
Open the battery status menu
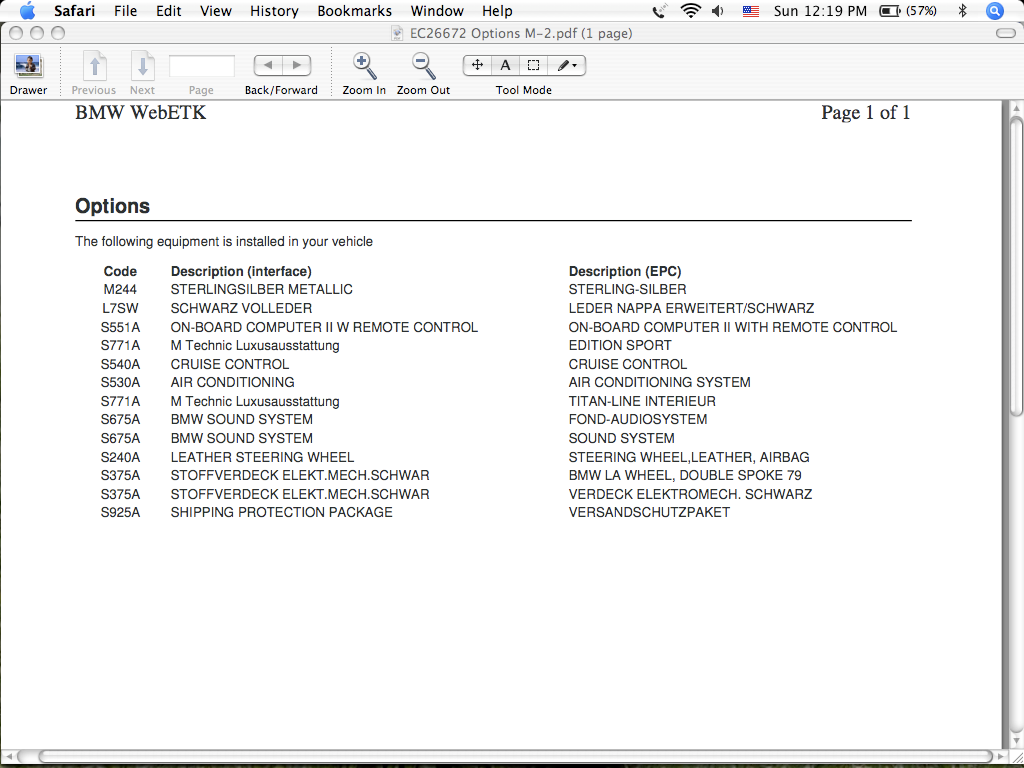point(908,11)
